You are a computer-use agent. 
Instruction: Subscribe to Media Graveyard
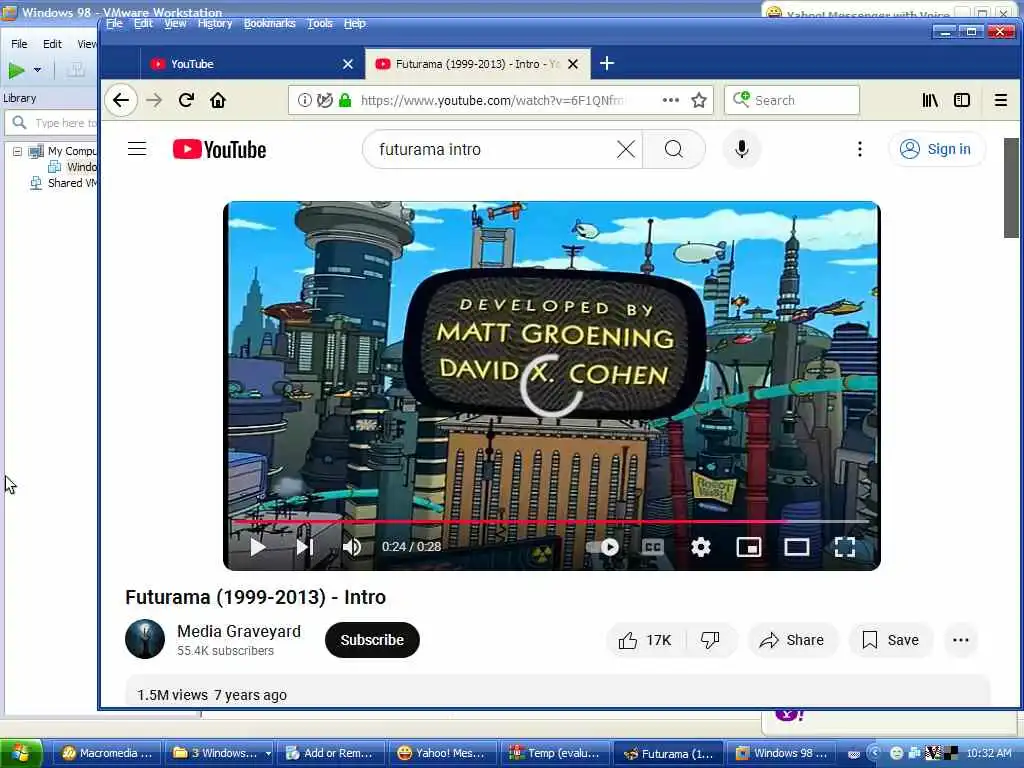[x=372, y=640]
